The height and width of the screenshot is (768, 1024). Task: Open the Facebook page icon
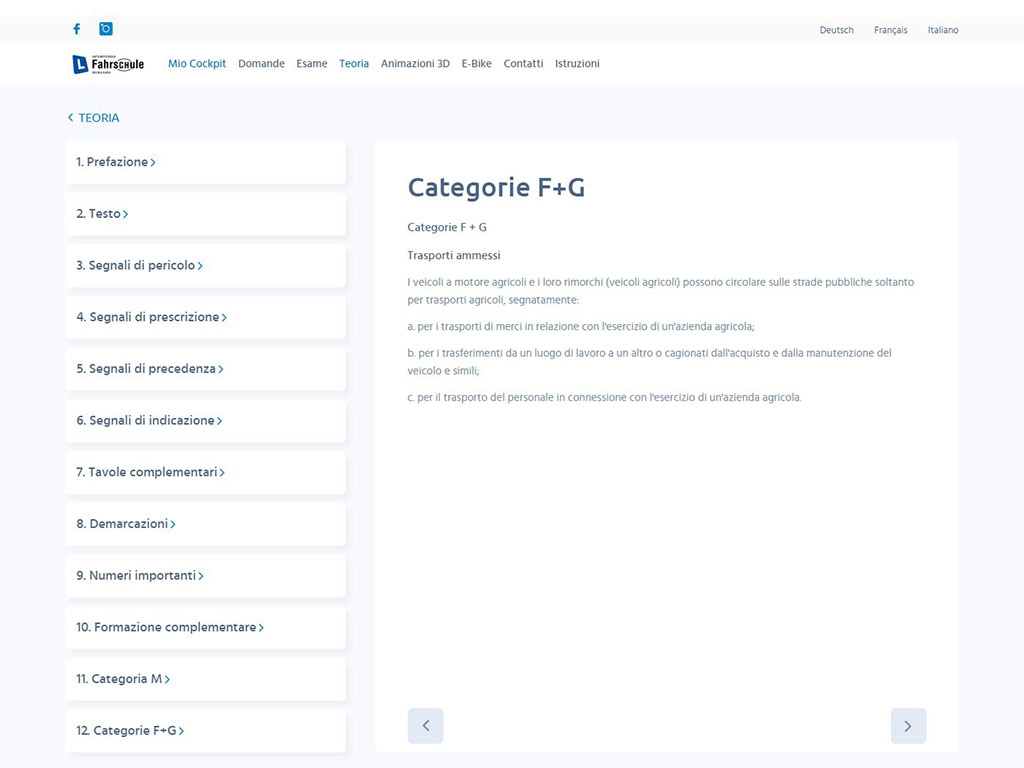point(77,29)
